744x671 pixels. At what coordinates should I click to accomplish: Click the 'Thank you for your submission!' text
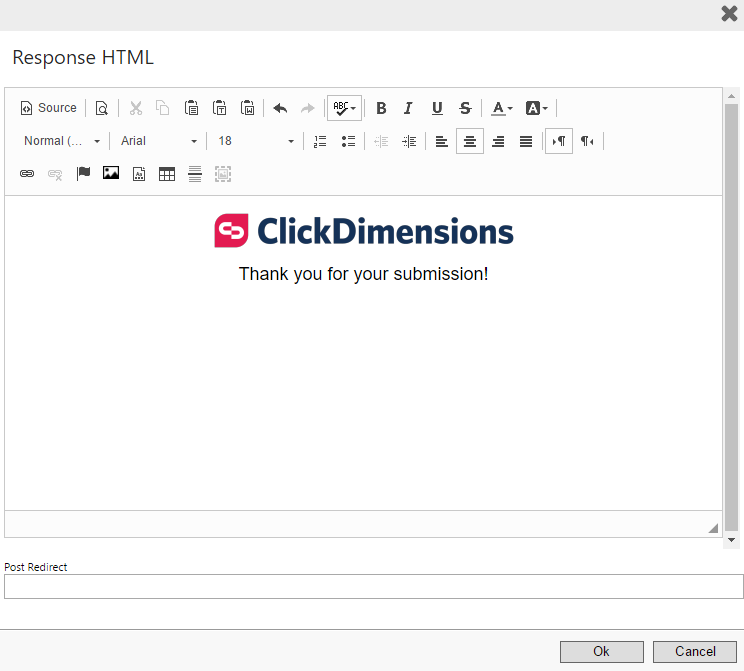(x=363, y=274)
